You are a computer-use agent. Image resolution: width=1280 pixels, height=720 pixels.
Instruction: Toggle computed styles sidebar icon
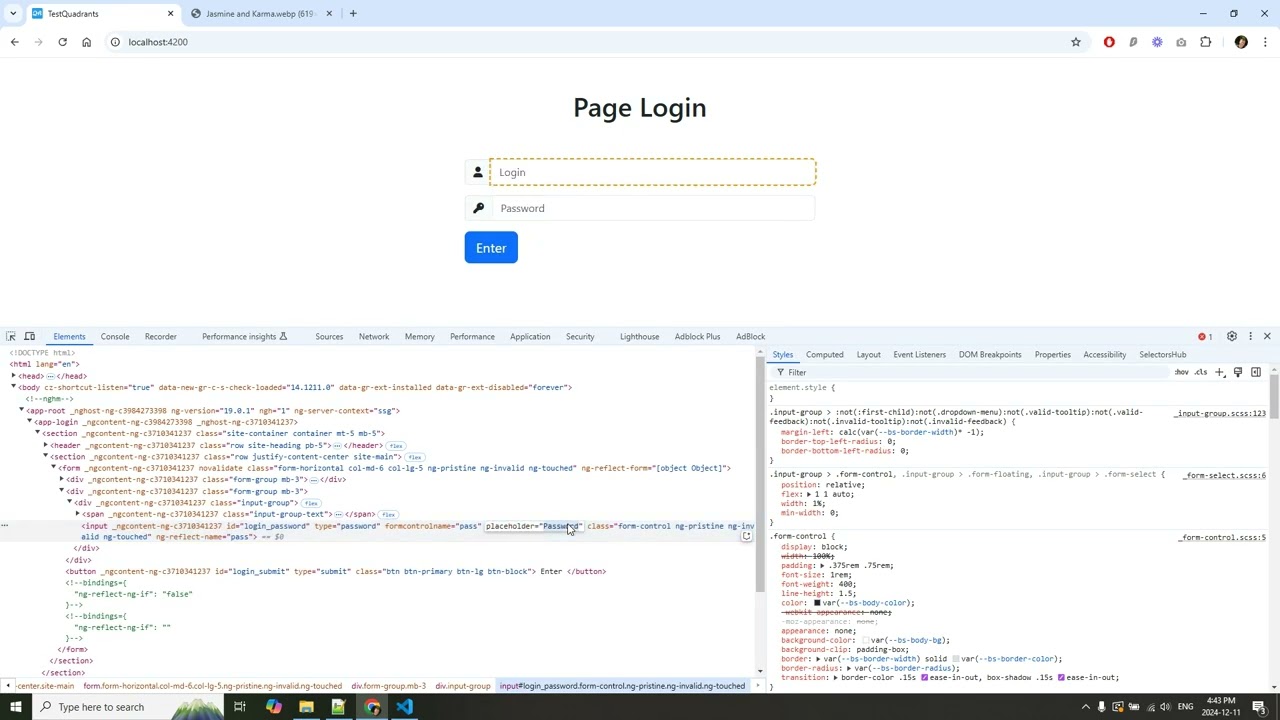pos(1256,372)
